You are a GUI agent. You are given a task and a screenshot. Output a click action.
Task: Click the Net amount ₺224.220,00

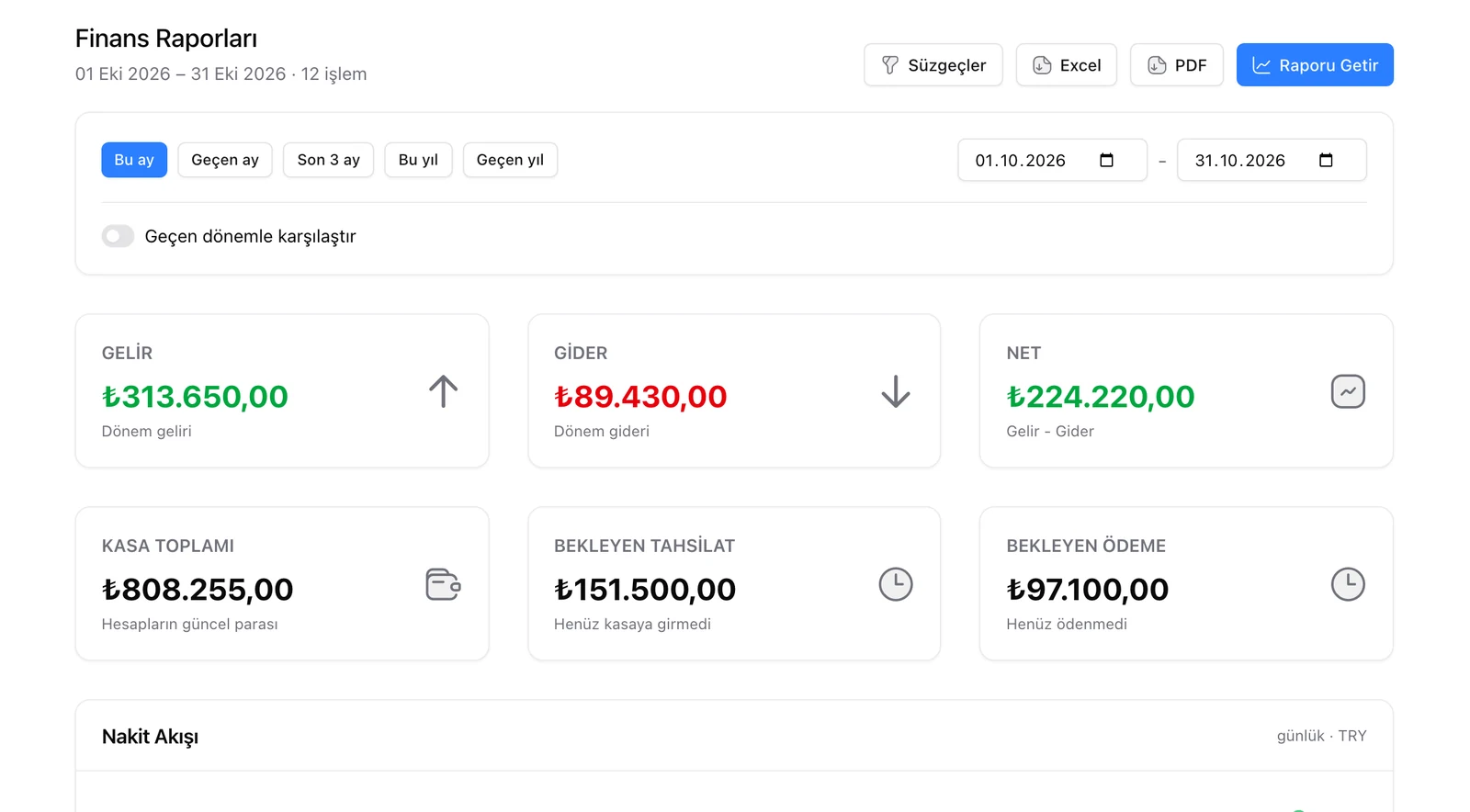pos(1101,396)
